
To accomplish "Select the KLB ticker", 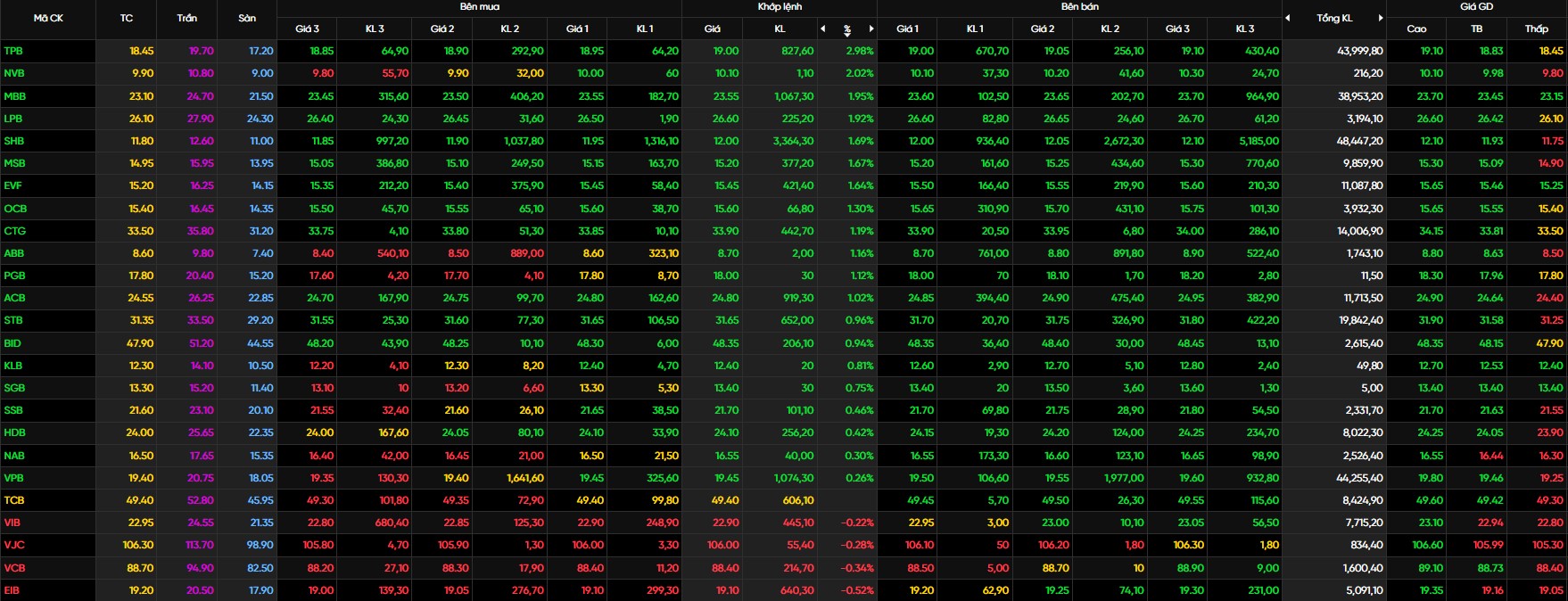I will pyautogui.click(x=13, y=366).
